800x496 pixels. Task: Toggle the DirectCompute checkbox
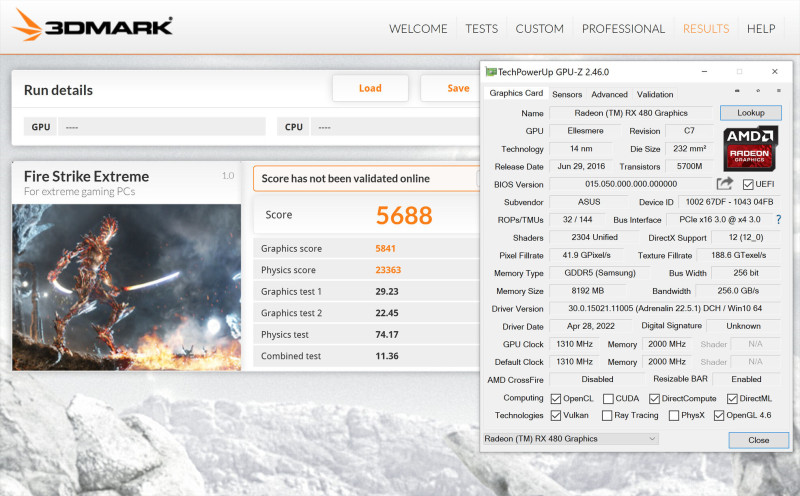coord(654,399)
